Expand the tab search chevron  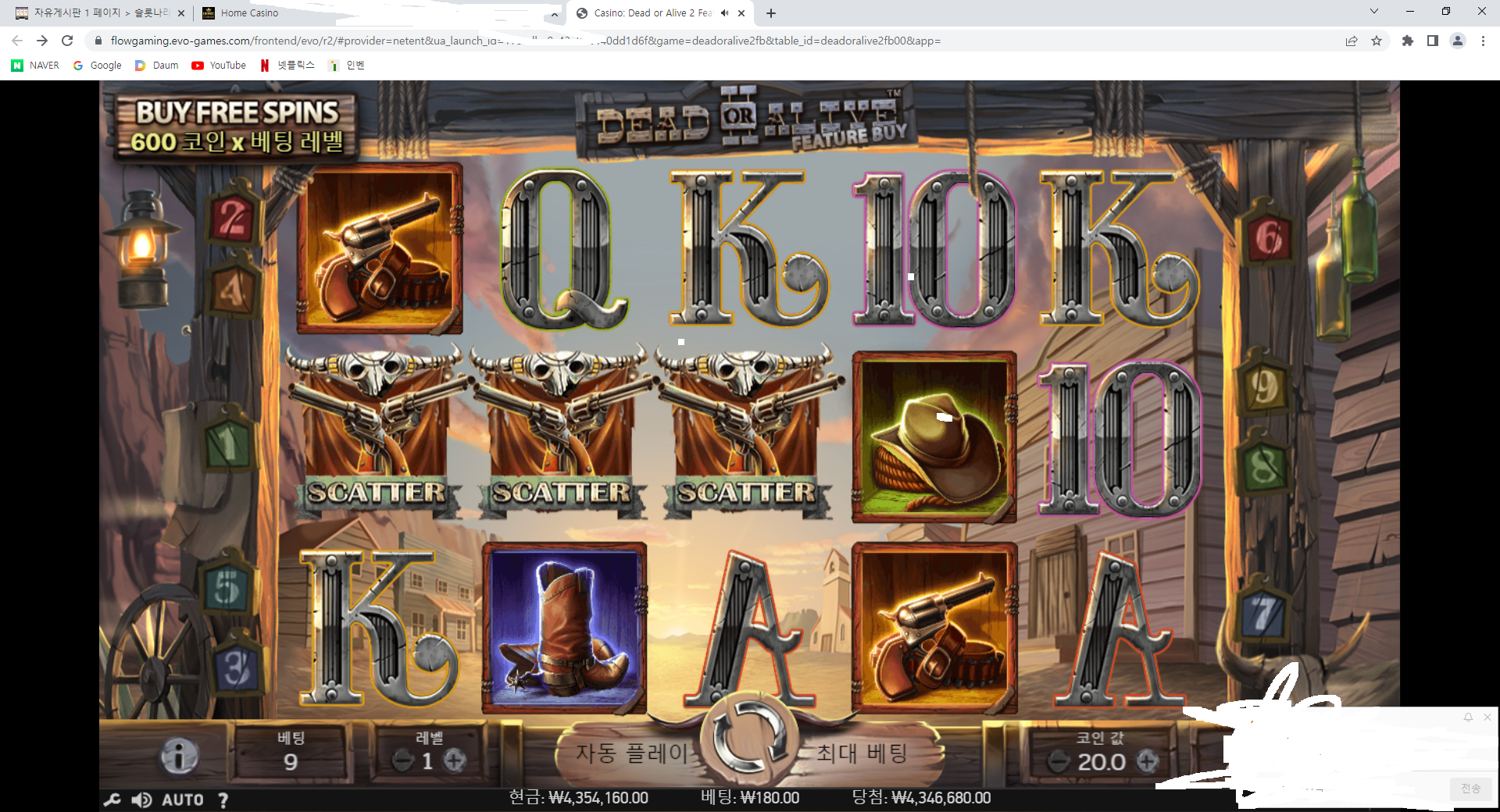tap(1374, 12)
